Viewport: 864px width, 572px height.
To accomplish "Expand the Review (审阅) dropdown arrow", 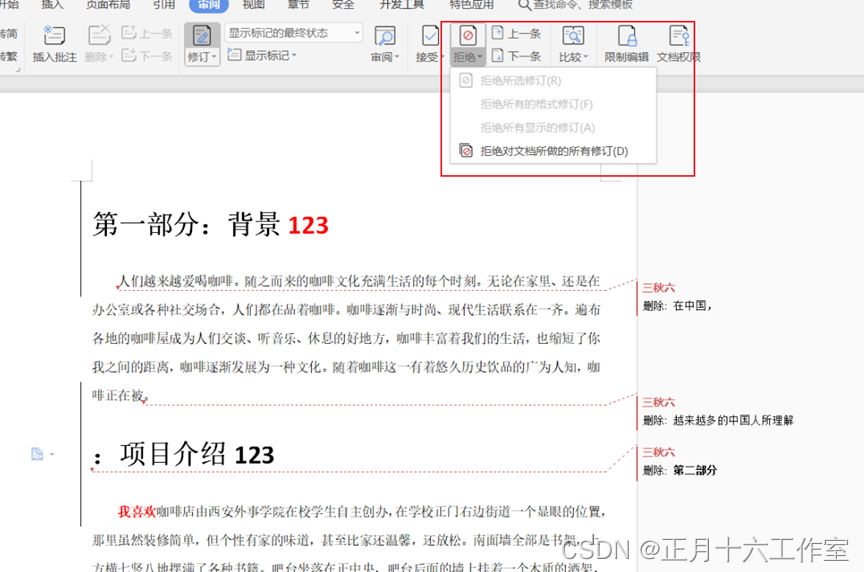I will [x=397, y=57].
